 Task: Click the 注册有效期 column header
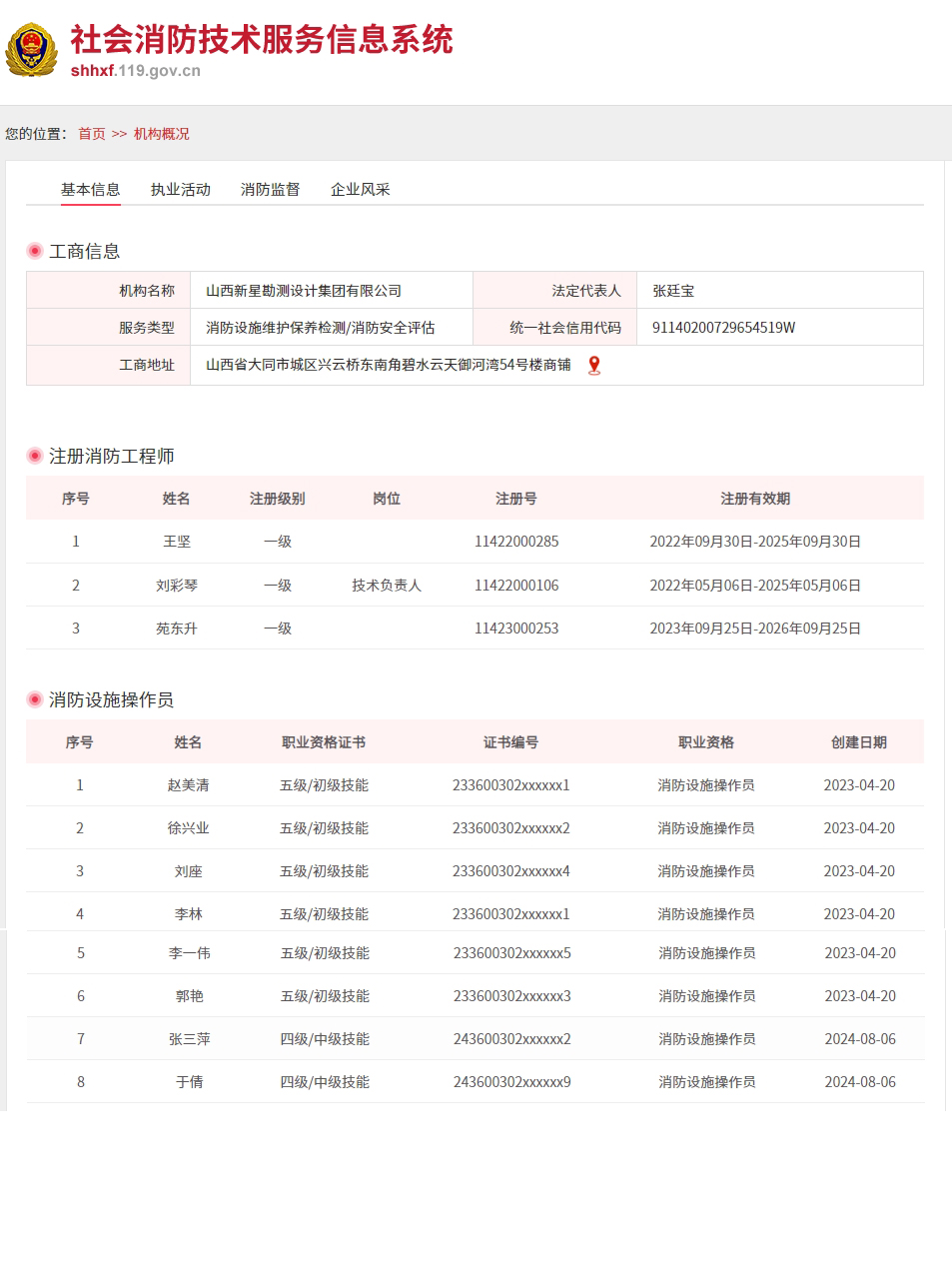tap(755, 499)
